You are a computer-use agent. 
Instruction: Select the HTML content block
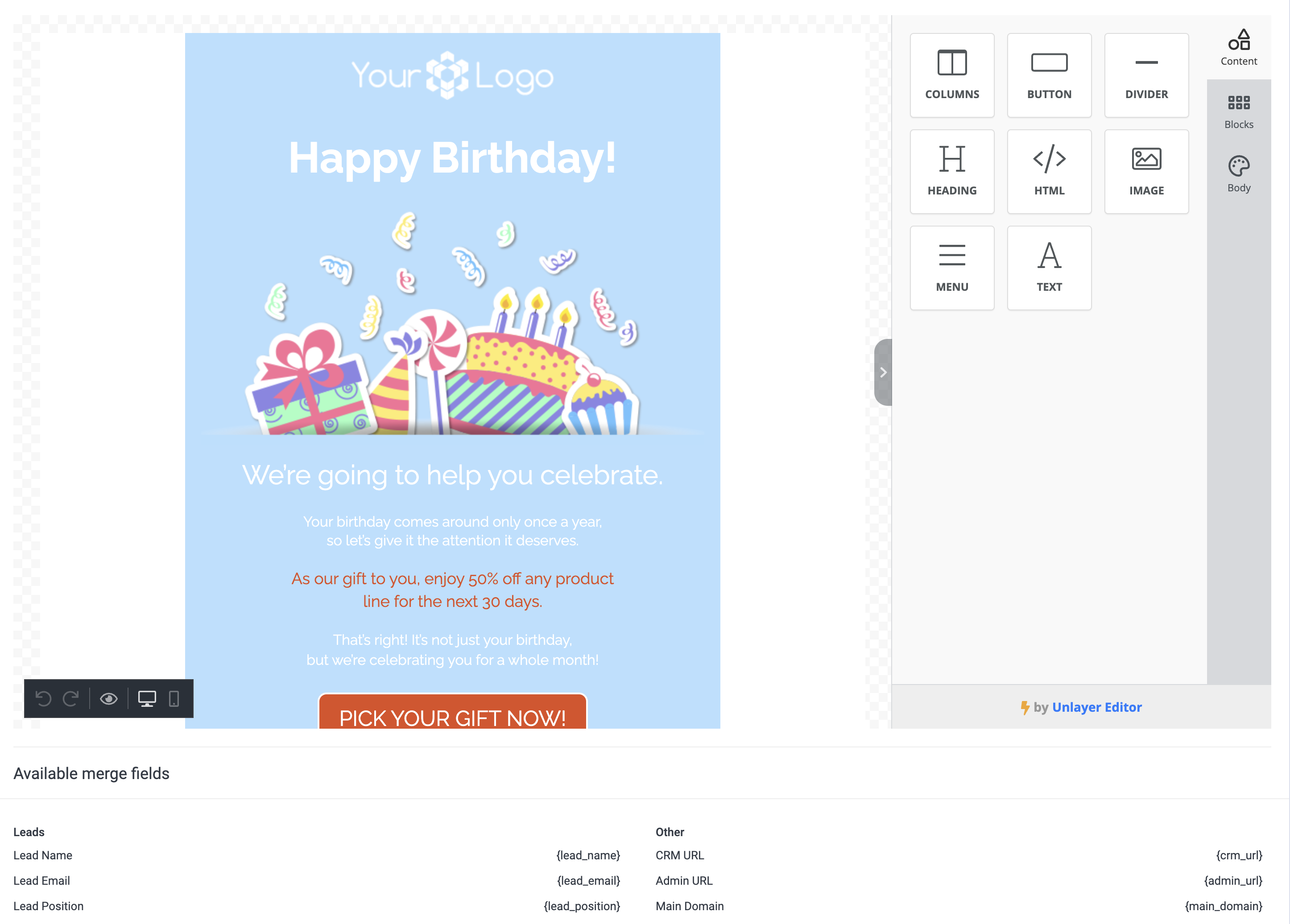(x=1049, y=172)
